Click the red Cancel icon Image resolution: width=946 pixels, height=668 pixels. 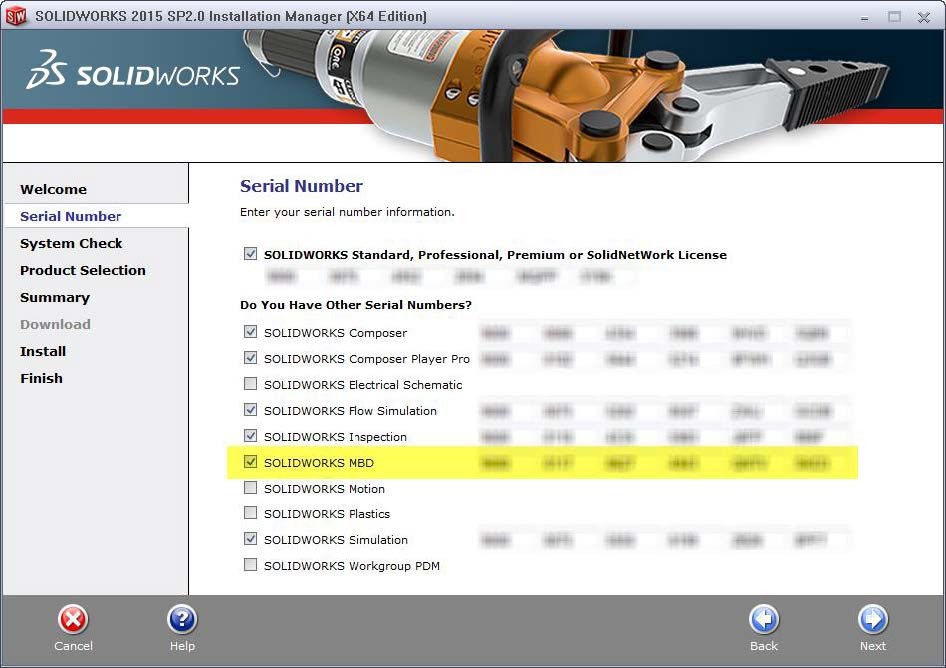pyautogui.click(x=73, y=620)
